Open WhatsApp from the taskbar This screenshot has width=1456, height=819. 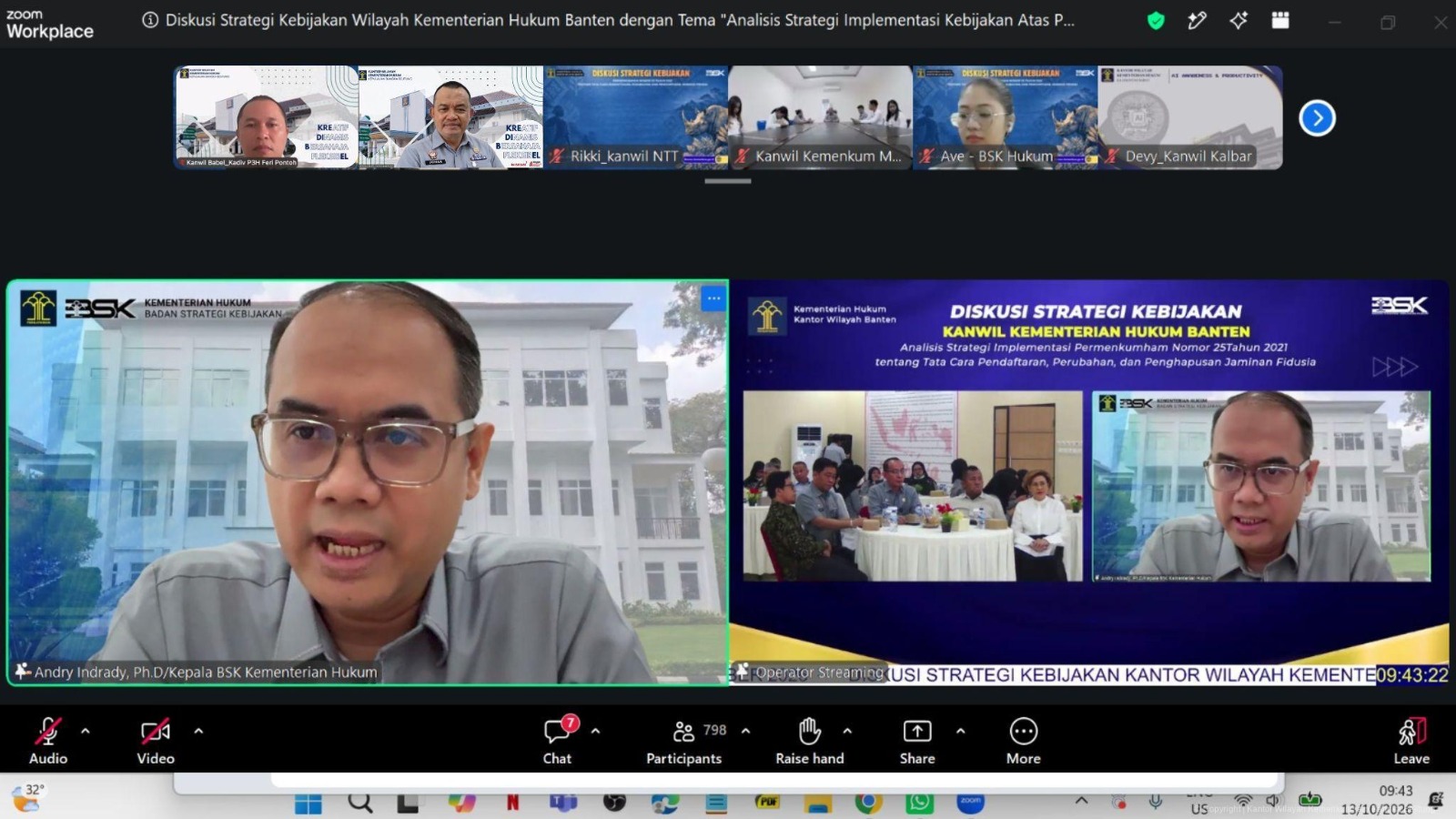point(919,803)
